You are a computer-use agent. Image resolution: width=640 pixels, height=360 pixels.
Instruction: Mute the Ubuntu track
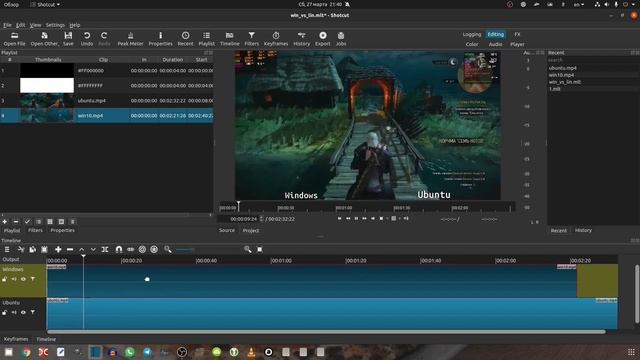coord(14,313)
